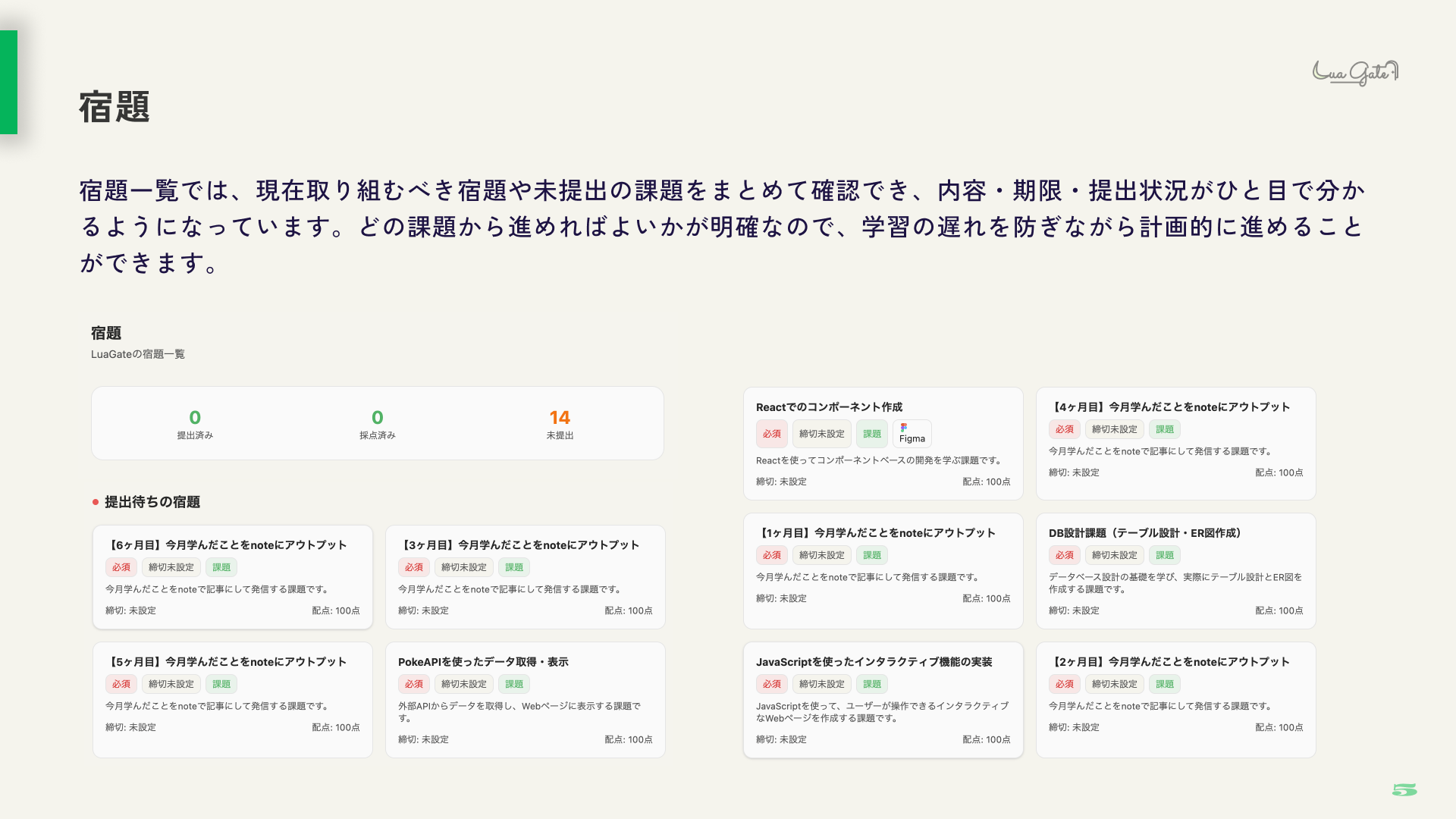Screen dimensions: 1456x819
Task: Click the slide page number 5
Action: coord(1404,790)
